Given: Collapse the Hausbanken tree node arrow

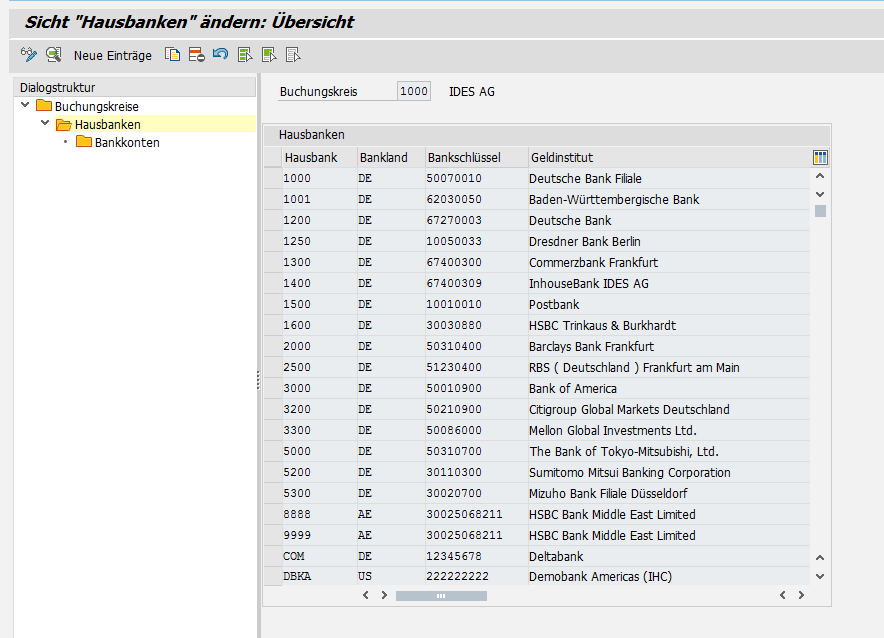Looking at the screenshot, I should [45, 124].
